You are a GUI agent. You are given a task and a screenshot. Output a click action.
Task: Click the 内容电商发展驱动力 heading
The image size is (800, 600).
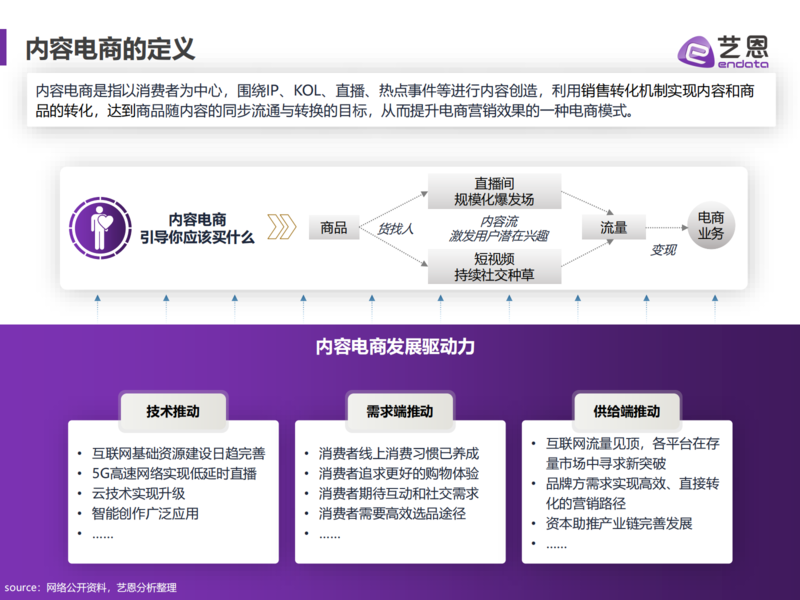coord(395,347)
